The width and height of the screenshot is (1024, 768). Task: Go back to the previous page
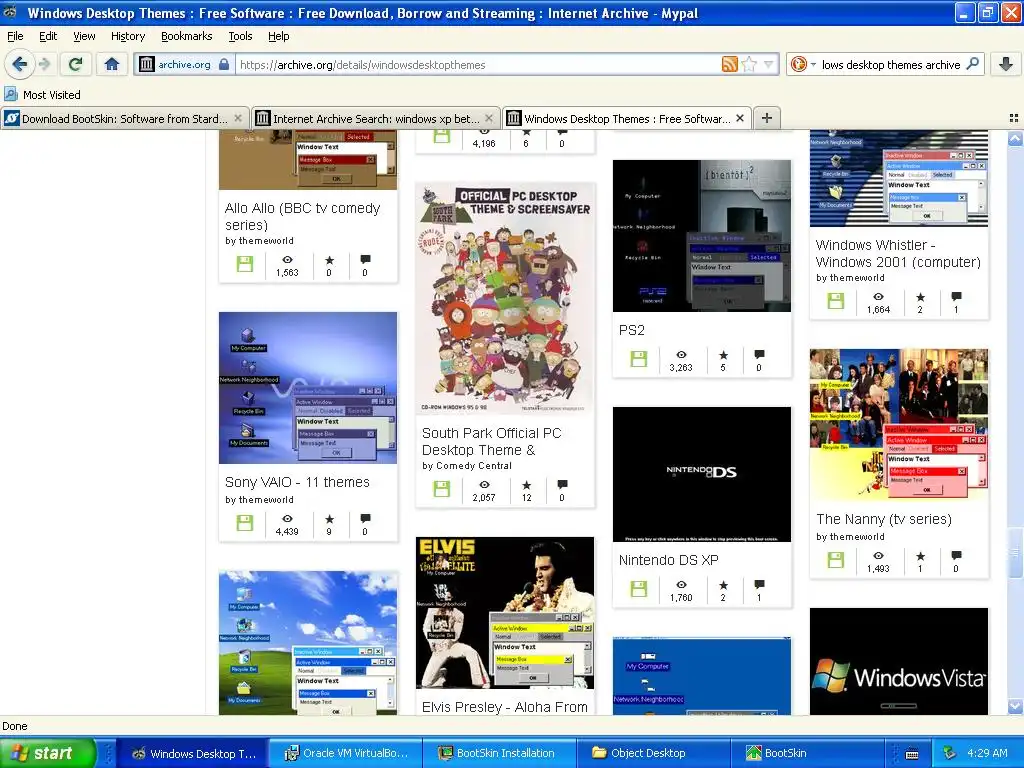[19, 64]
